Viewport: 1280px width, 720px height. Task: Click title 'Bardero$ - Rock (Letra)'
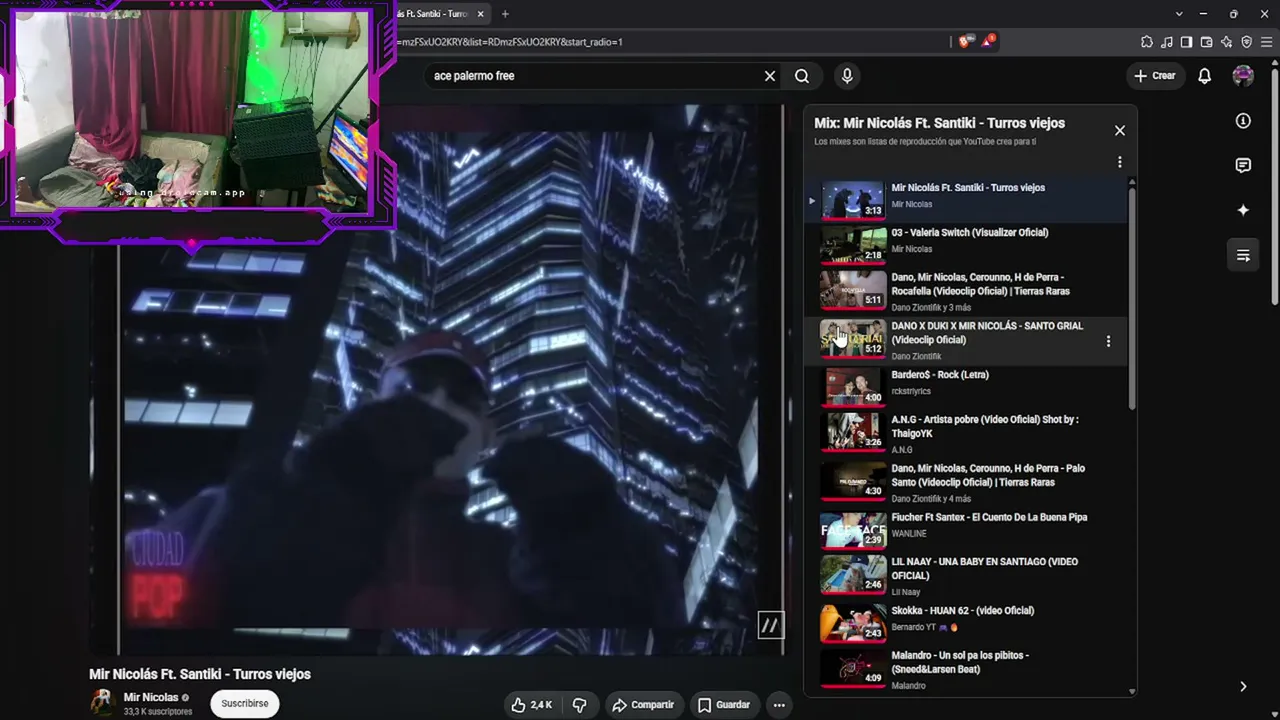[x=940, y=375]
